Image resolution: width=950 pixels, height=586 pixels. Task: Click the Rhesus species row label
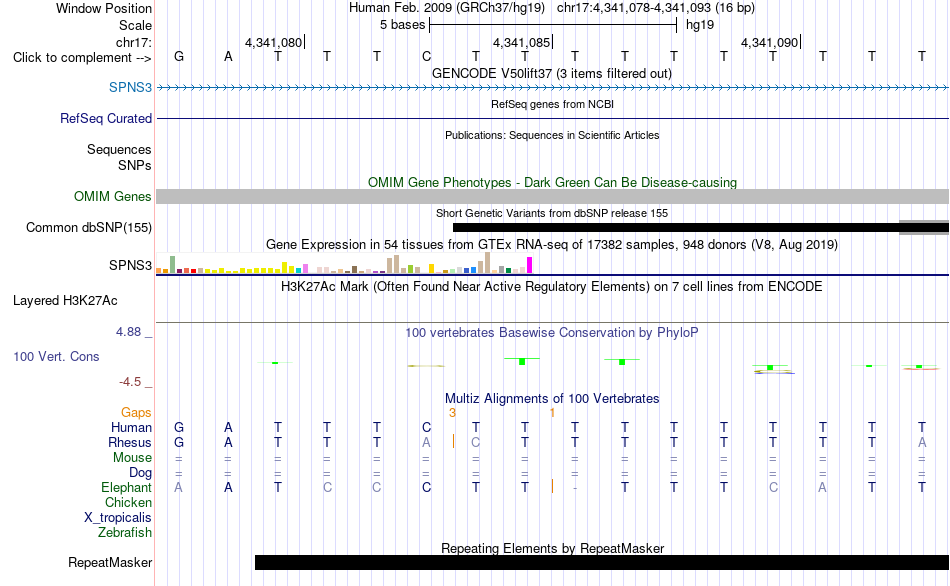pos(130,442)
